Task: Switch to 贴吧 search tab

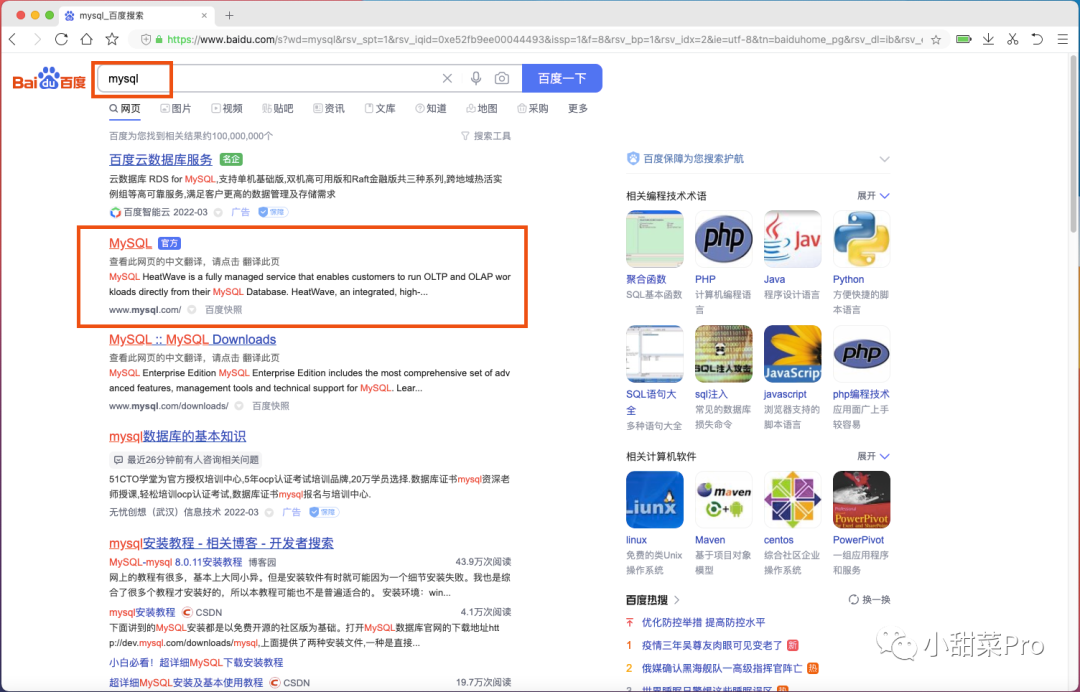Action: [278, 108]
